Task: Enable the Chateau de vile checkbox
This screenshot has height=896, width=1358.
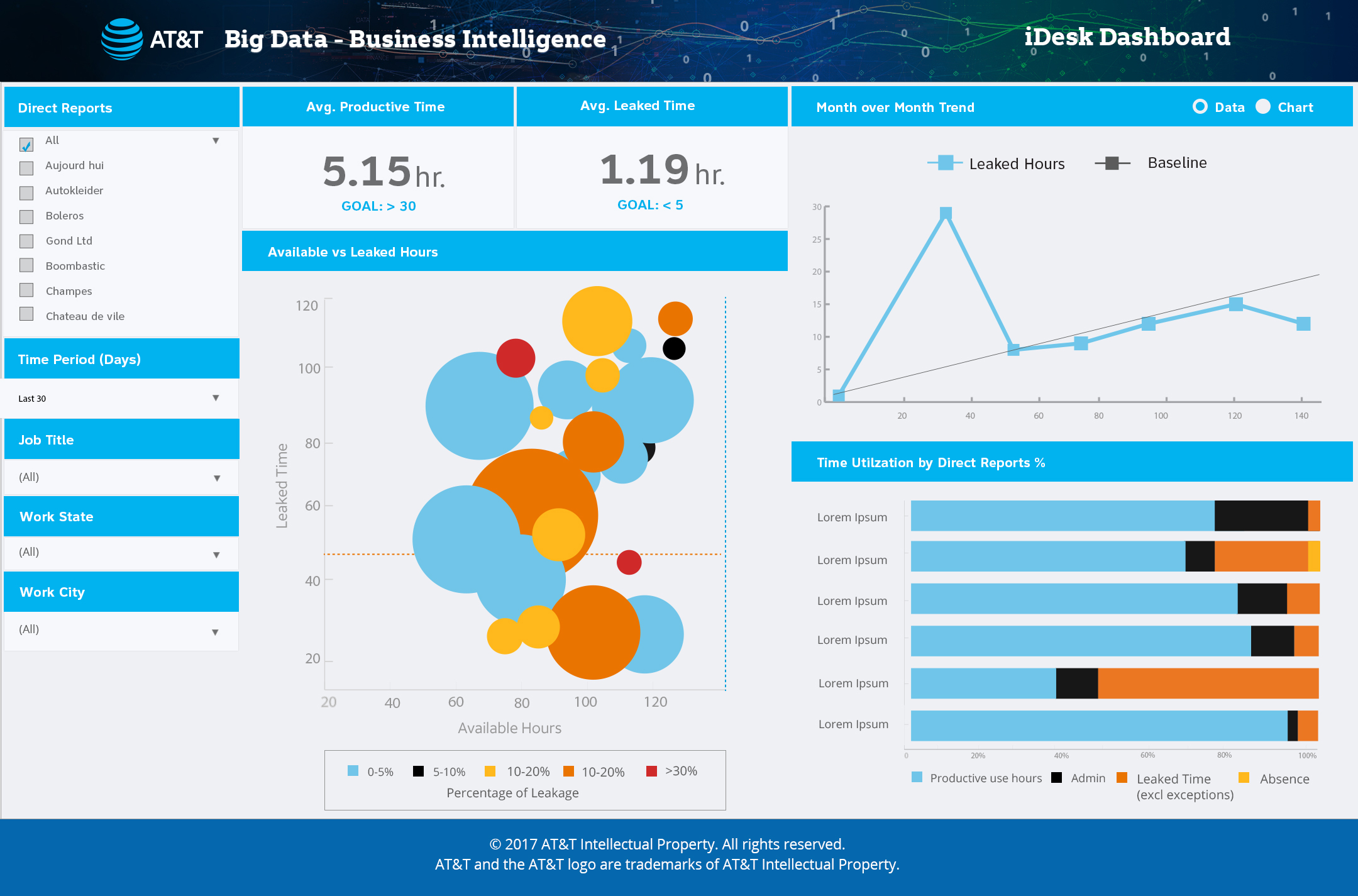Action: pyautogui.click(x=26, y=314)
